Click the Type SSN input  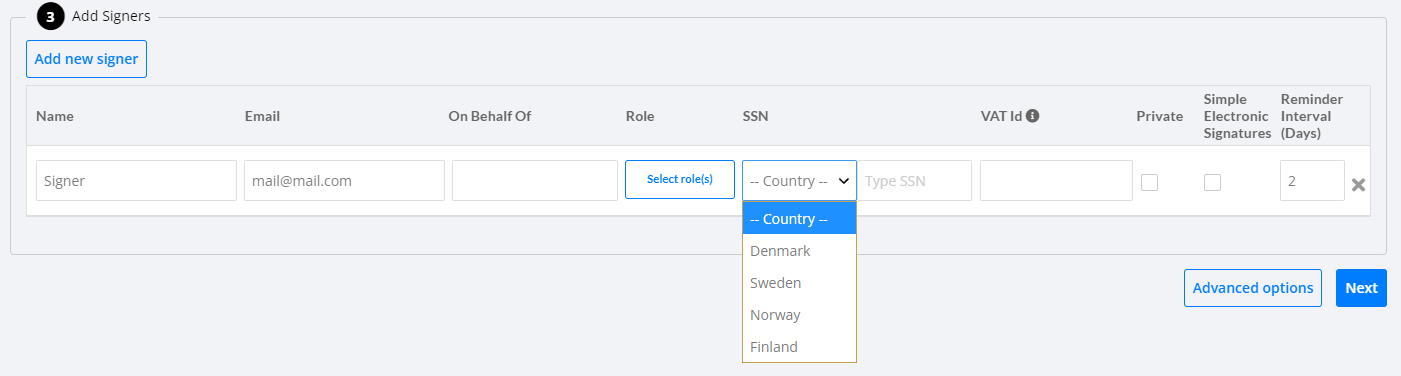point(914,181)
